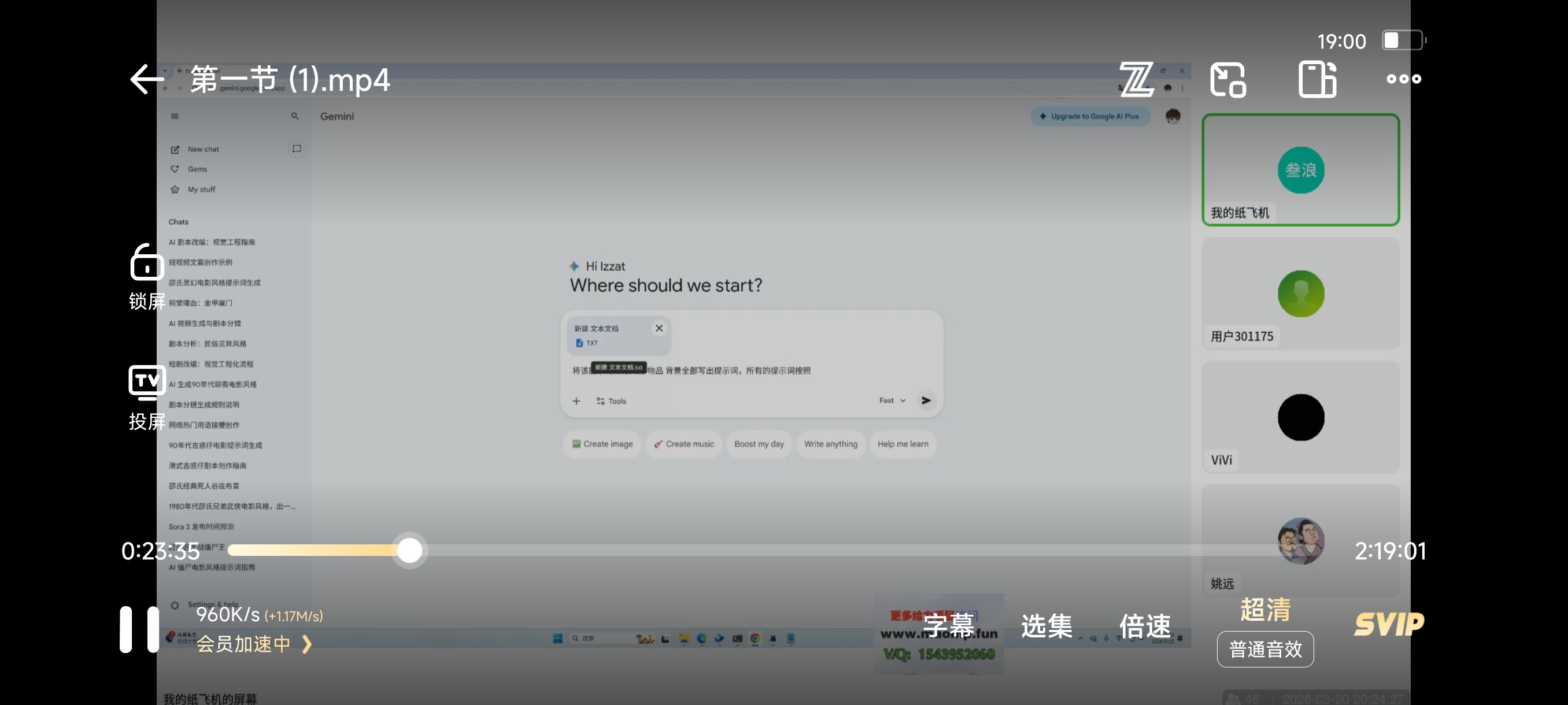Image resolution: width=1568 pixels, height=705 pixels.
Task: Open the 普通音效 sound effect selector
Action: 1265,649
